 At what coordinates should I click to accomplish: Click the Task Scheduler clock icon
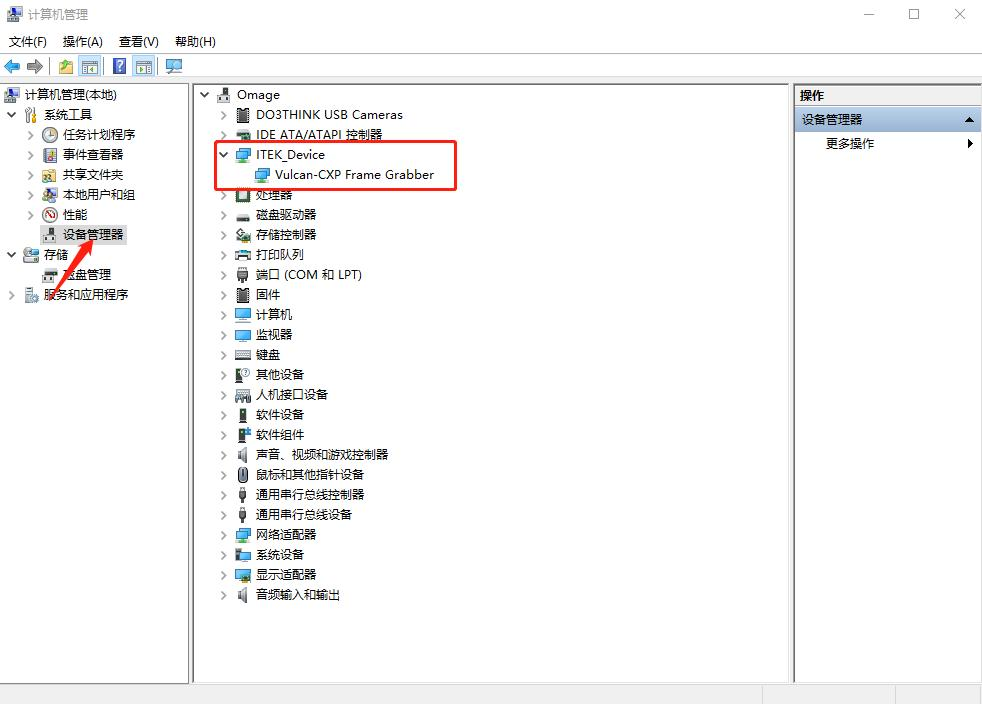pos(49,135)
